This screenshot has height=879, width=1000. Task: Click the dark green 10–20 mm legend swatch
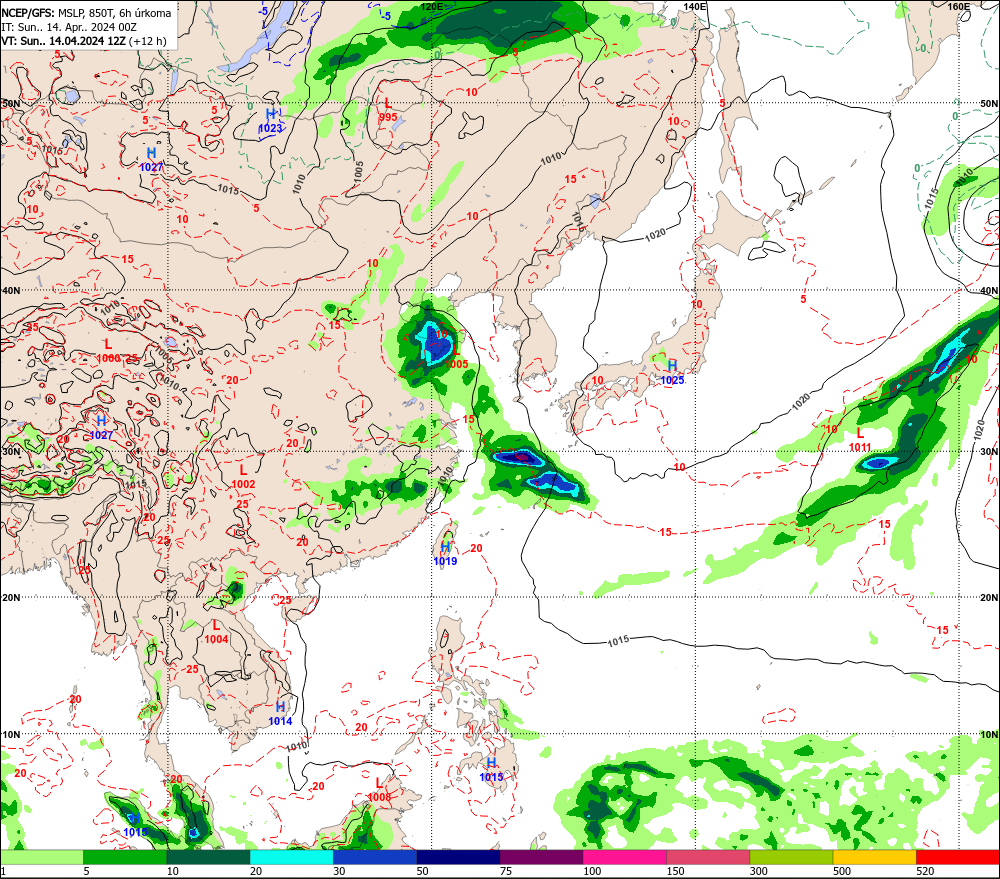(x=208, y=857)
